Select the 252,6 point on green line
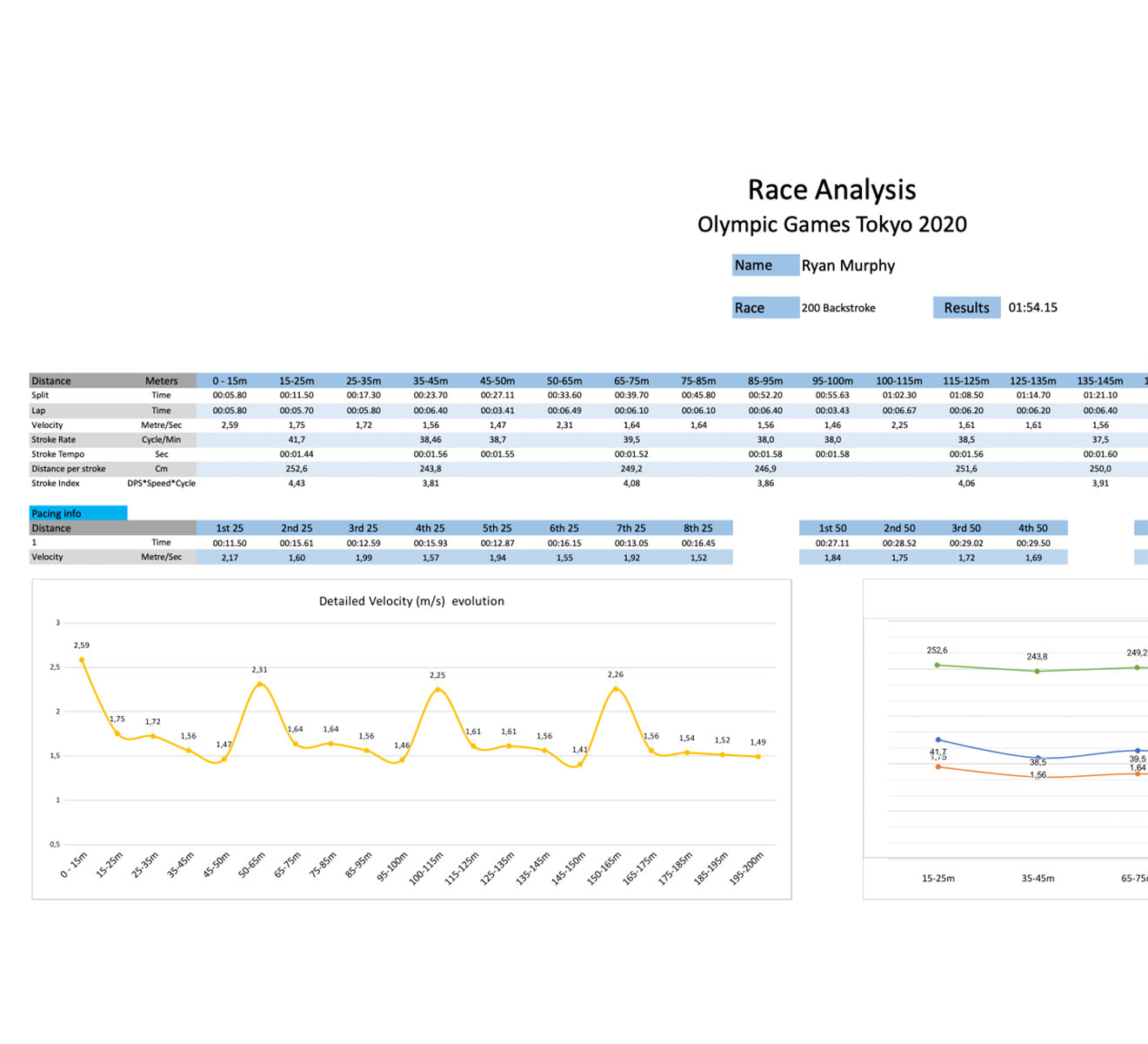Screen dimensions: 1148x1044 point(937,665)
